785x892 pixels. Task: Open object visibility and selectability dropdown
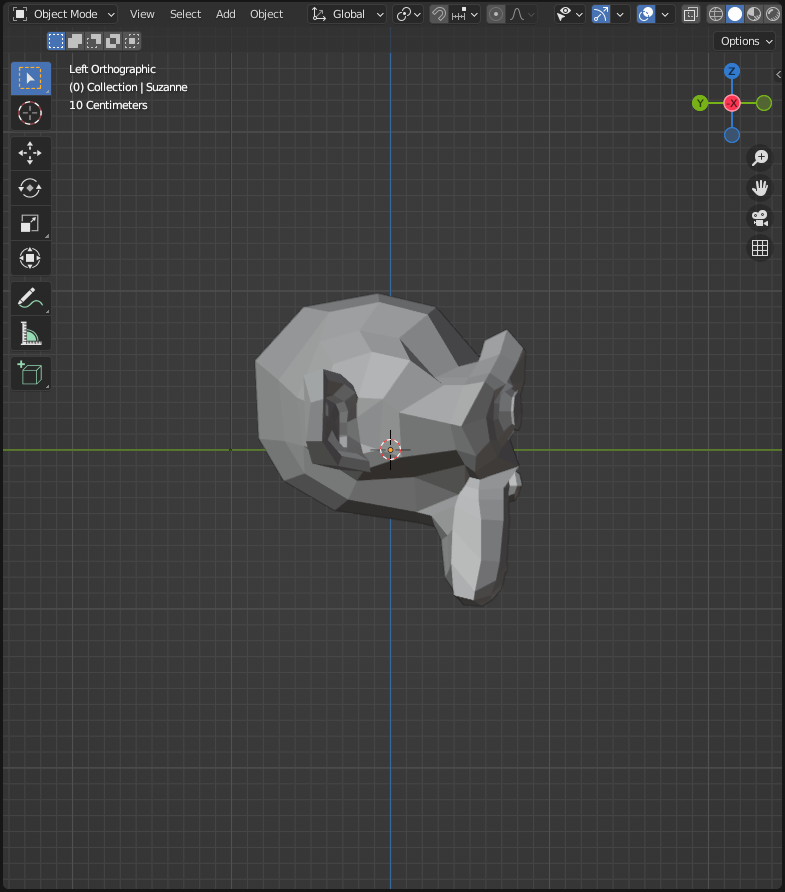570,14
